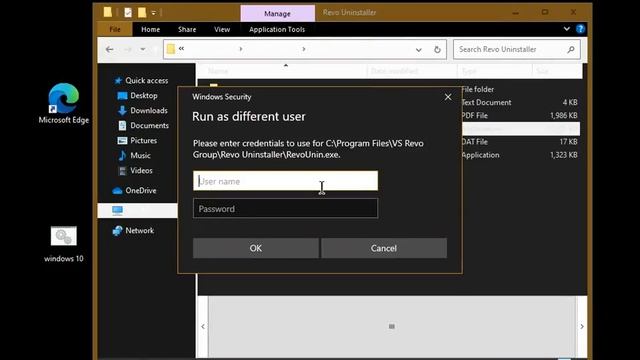Close the Windows Security dialog
This screenshot has height=360, width=640.
(x=448, y=97)
